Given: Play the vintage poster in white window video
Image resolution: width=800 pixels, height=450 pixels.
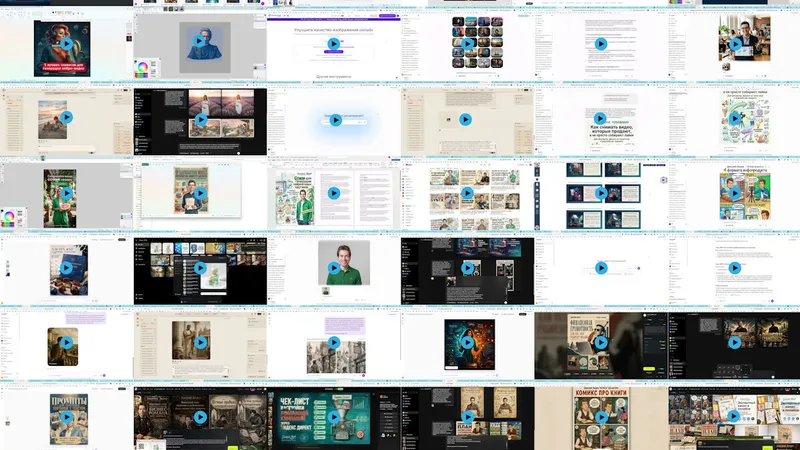Looking at the screenshot, I should (x=200, y=193).
